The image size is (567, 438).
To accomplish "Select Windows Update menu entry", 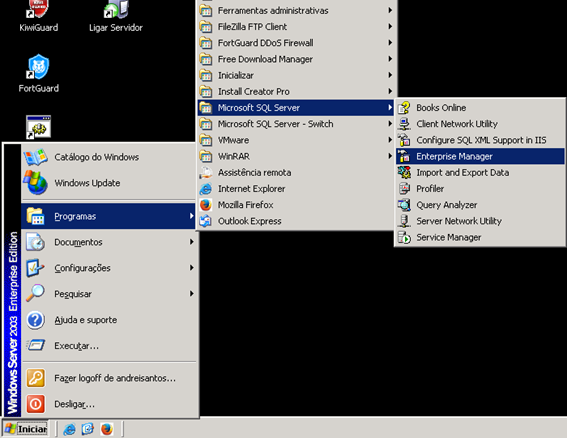I will [x=108, y=183].
